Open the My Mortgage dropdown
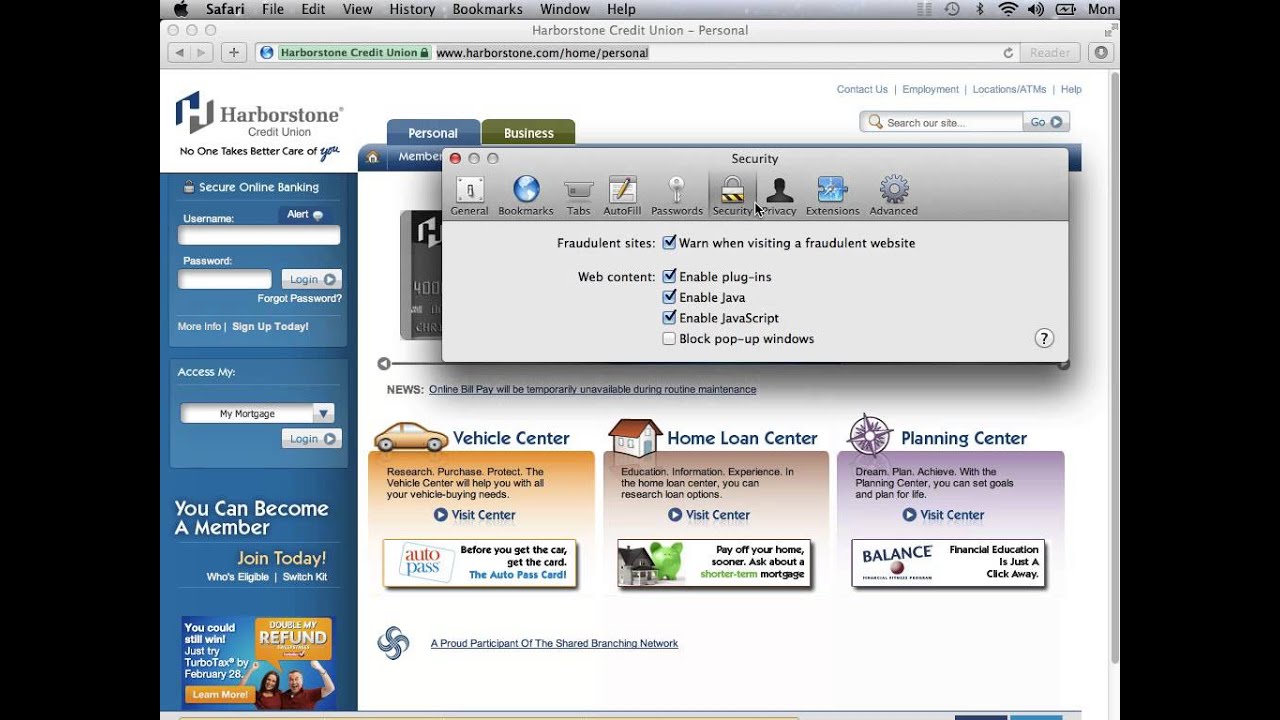The image size is (1280, 720). pyautogui.click(x=257, y=413)
